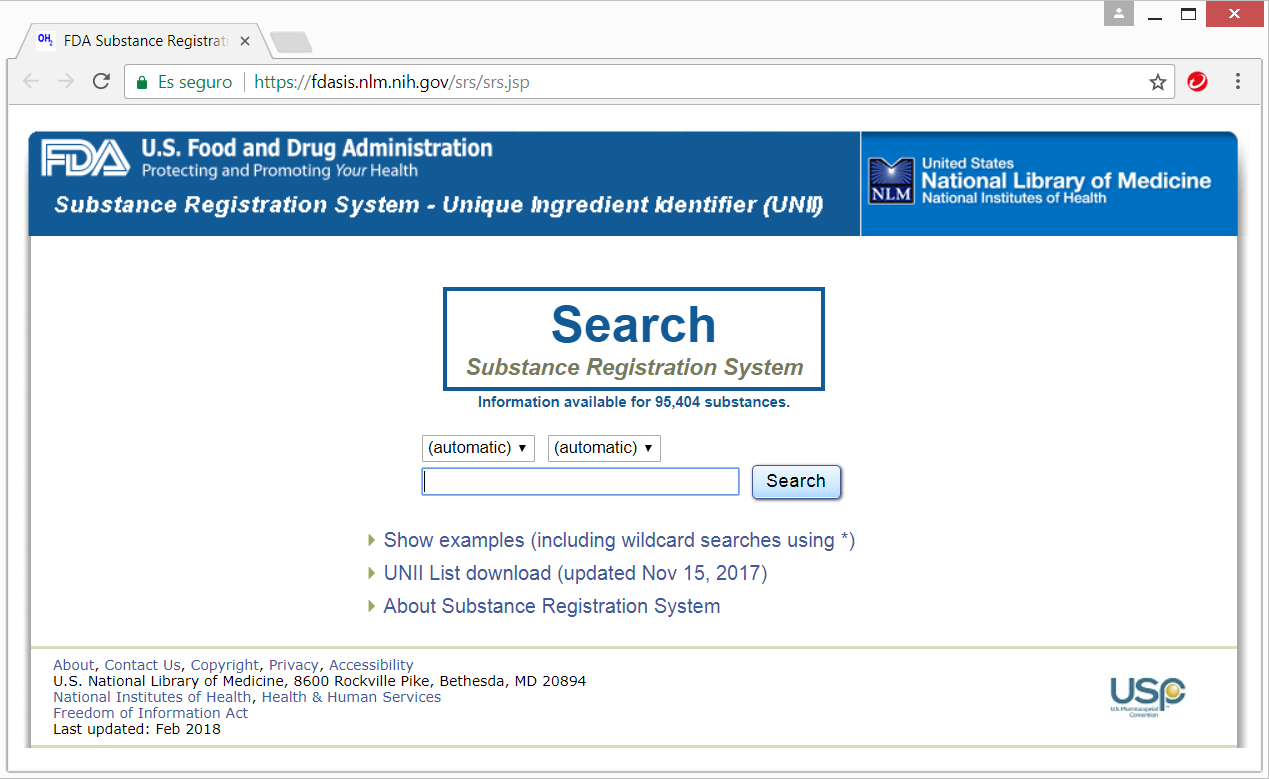Click the Search button
The width and height of the screenshot is (1269, 779).
coord(796,481)
